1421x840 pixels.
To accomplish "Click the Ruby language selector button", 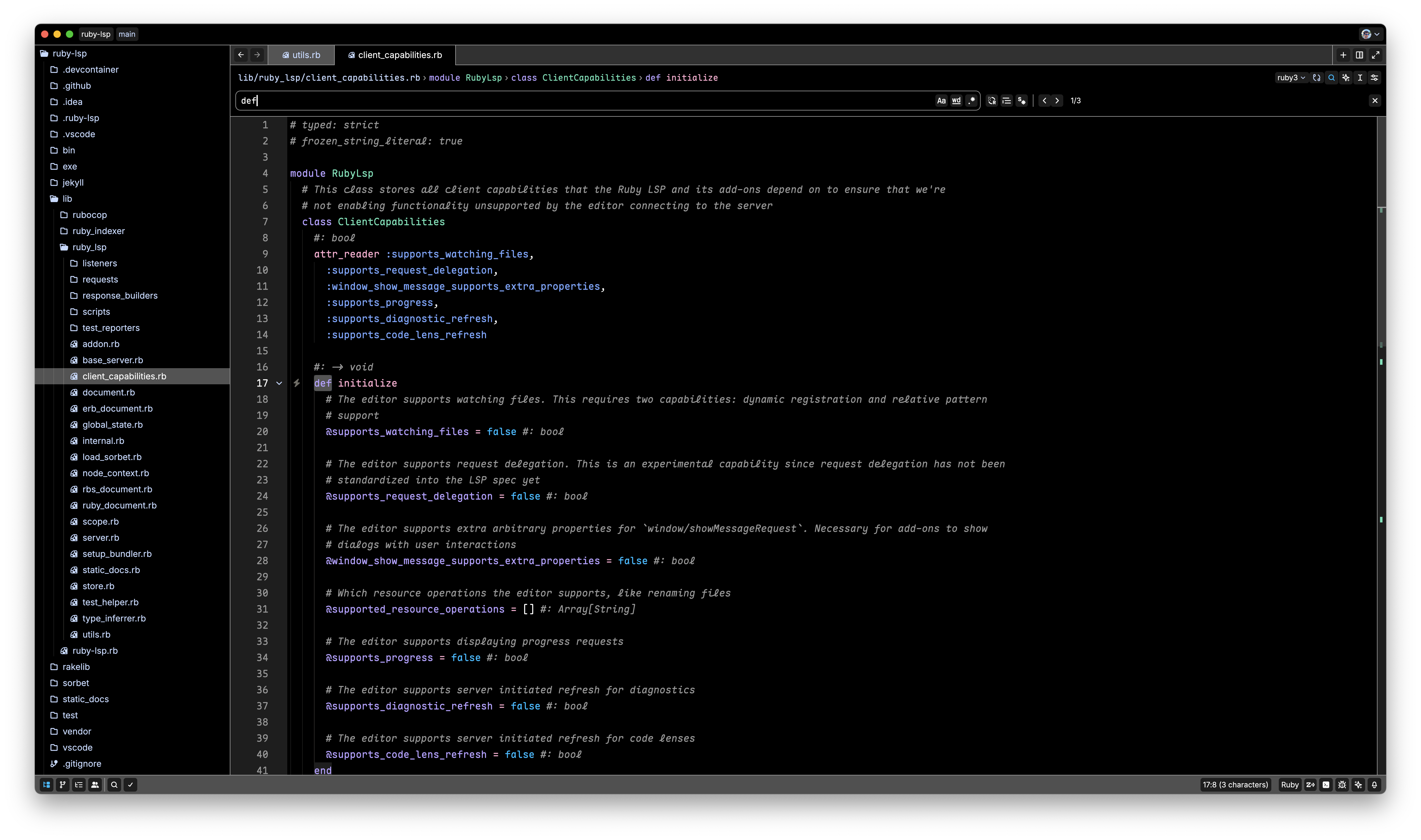I will pyautogui.click(x=1289, y=784).
